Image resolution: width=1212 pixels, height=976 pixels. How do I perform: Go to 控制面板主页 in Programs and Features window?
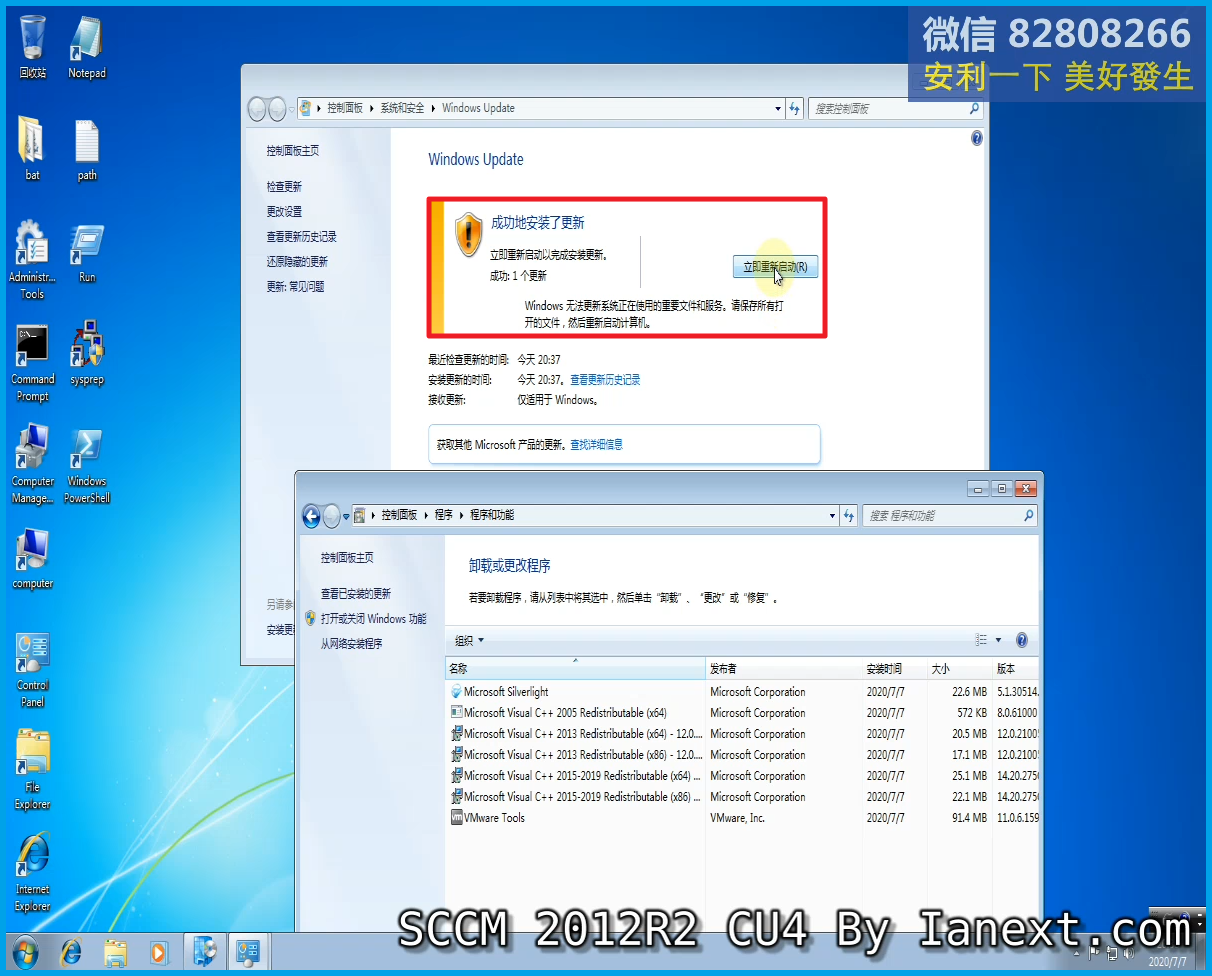tap(347, 558)
